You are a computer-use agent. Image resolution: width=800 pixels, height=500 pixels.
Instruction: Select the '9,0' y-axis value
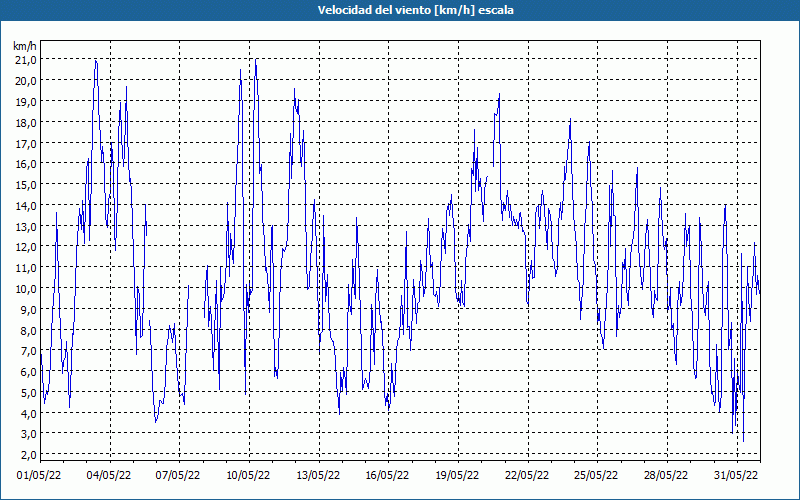click(29, 310)
